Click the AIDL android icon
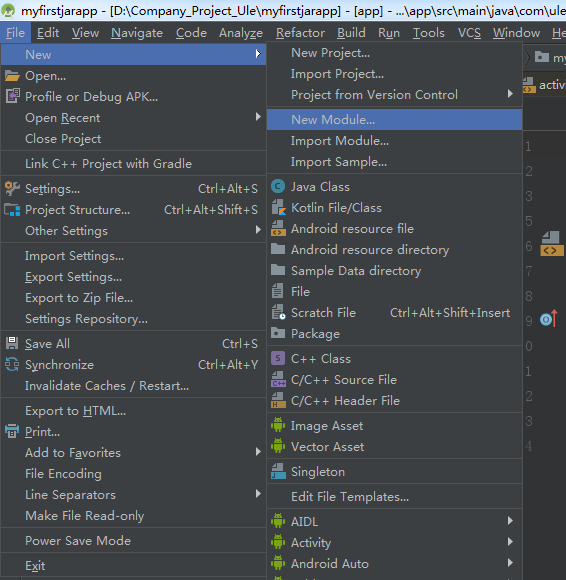 (278, 521)
